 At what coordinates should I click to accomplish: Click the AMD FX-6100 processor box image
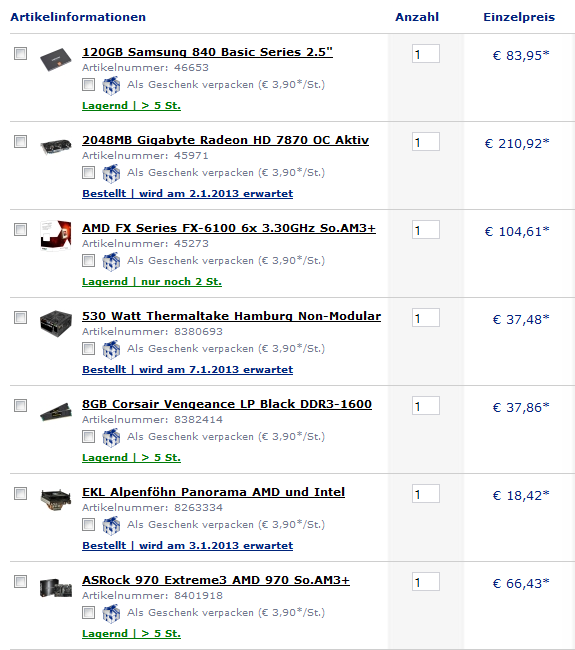(56, 235)
